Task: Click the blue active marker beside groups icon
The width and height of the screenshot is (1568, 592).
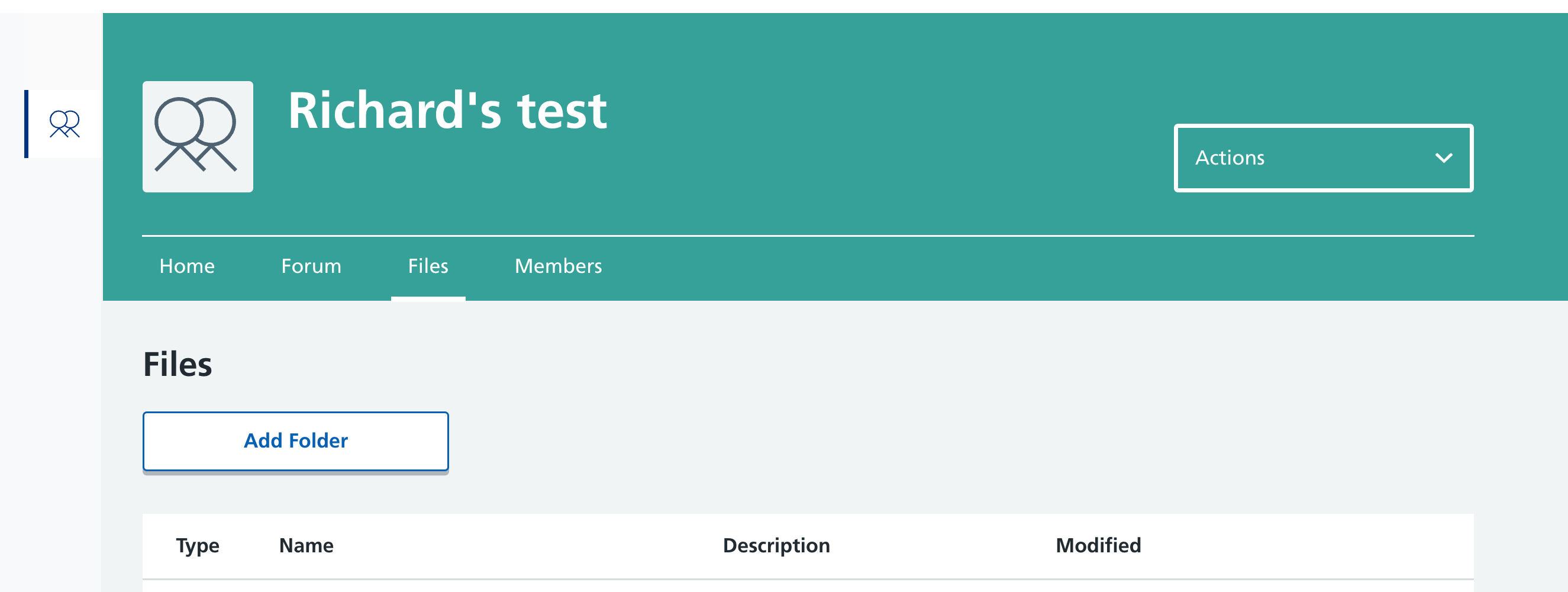Action: [26, 124]
